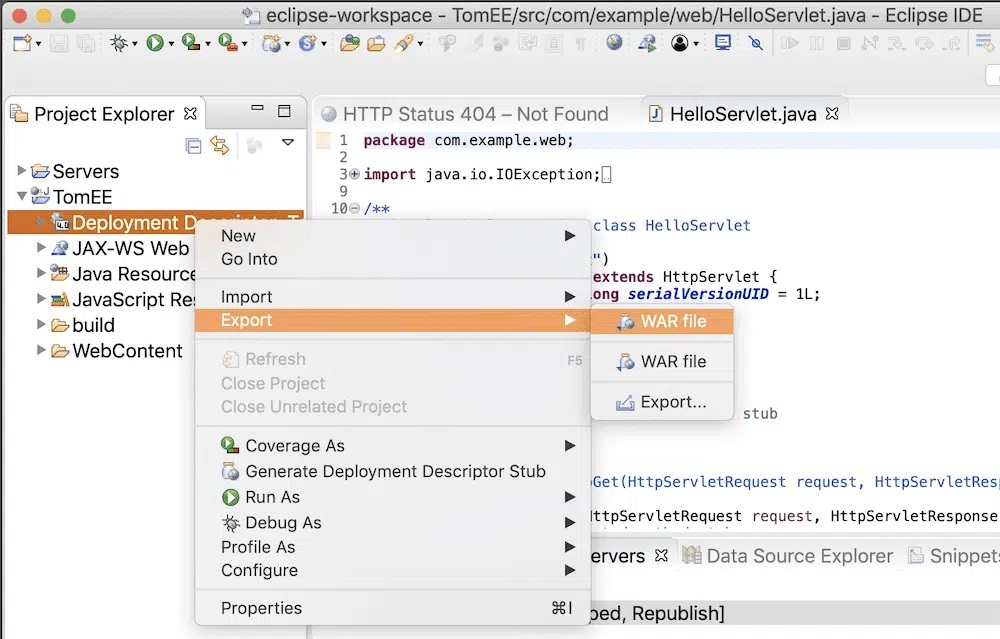1000x639 pixels.
Task: Click the Open Type folder icon
Action: pos(349,43)
